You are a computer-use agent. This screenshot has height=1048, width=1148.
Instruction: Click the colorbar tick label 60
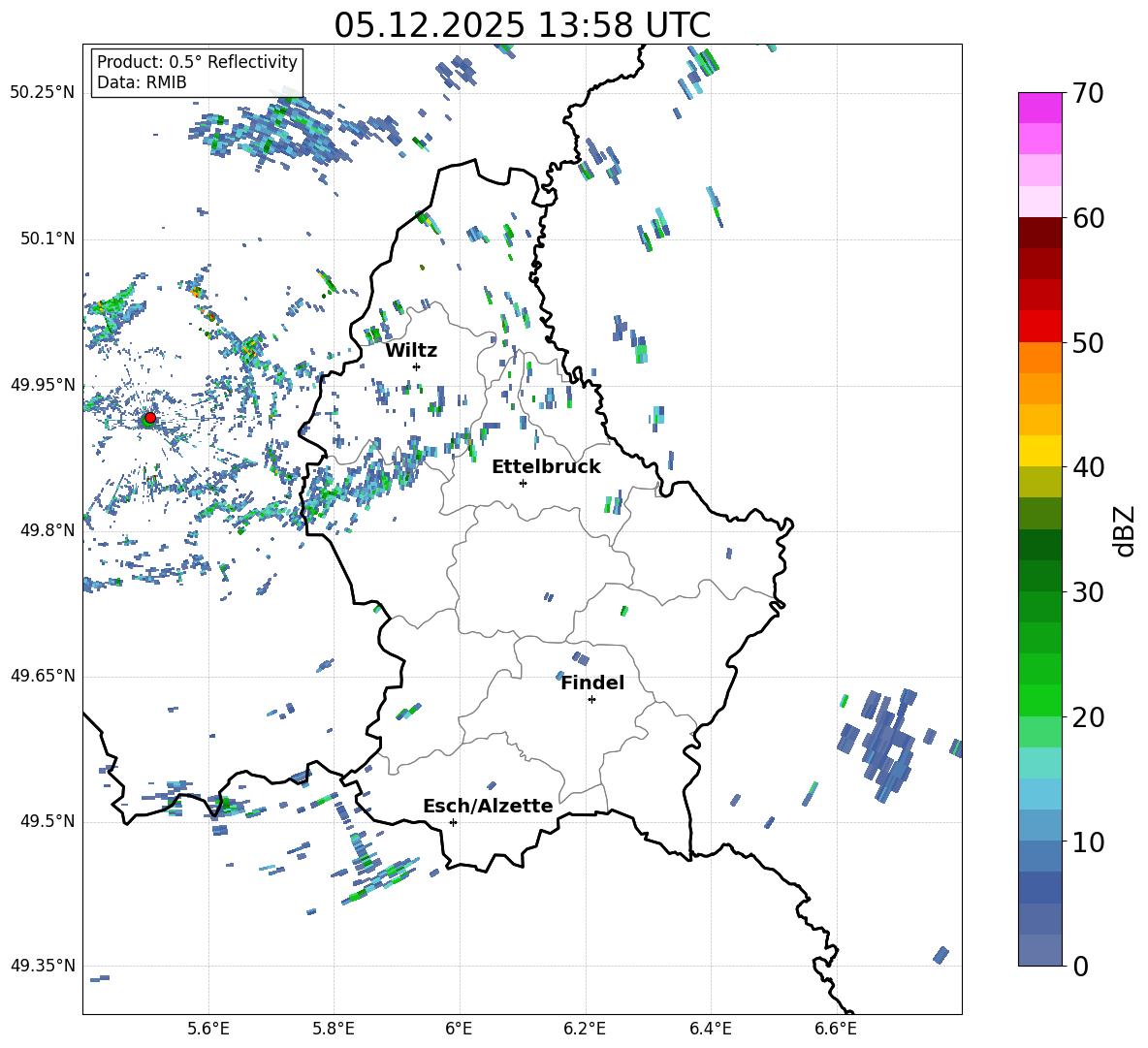pos(1088,218)
